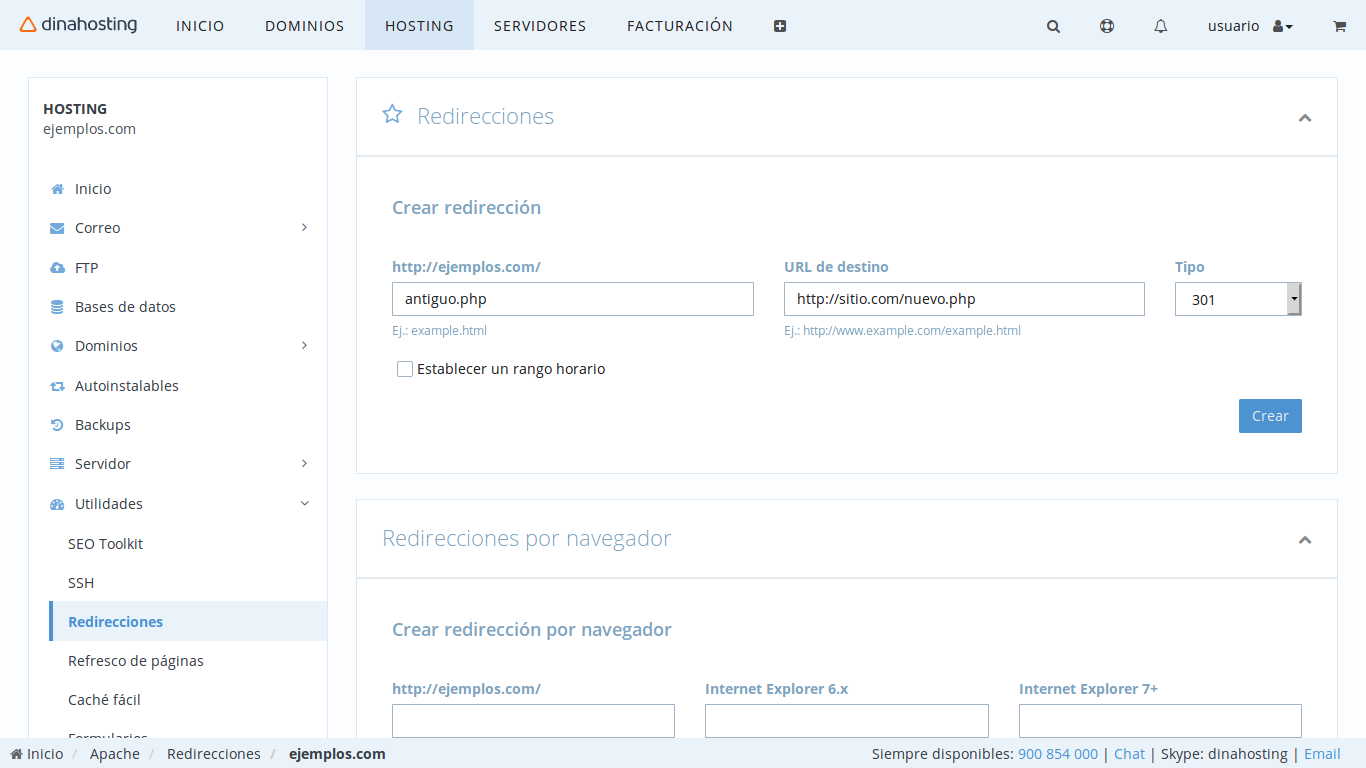Mark Redirecciones as favorite with star icon
The image size is (1366, 768).
point(392,115)
